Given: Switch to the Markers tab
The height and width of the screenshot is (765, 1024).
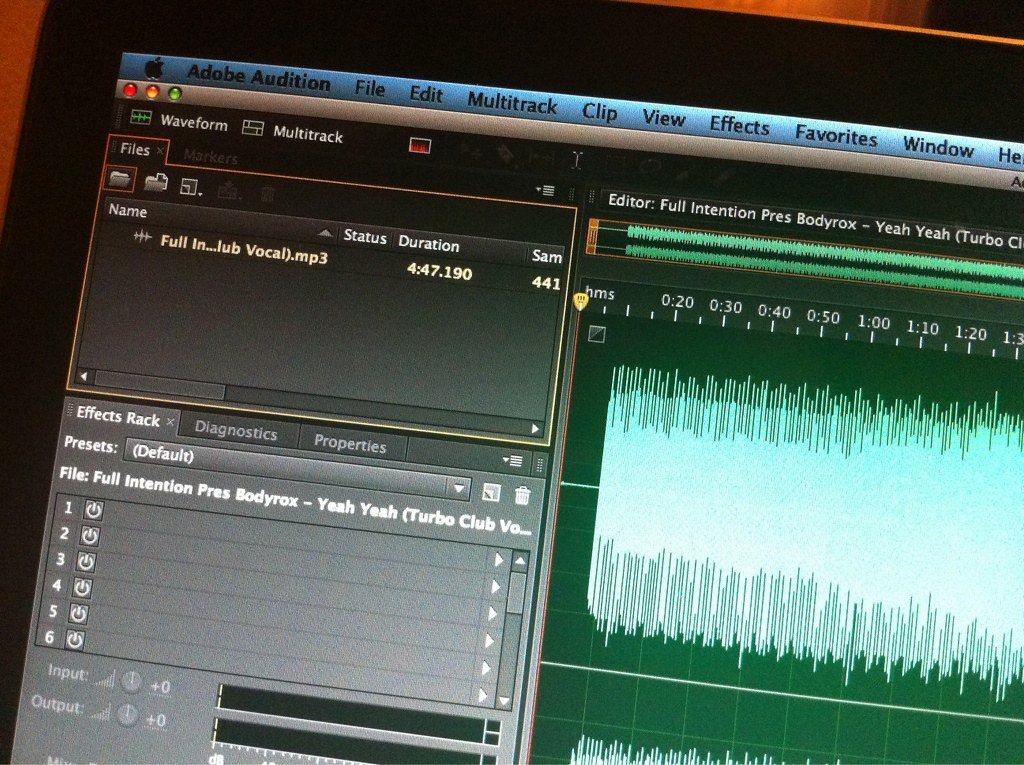Looking at the screenshot, I should 210,156.
